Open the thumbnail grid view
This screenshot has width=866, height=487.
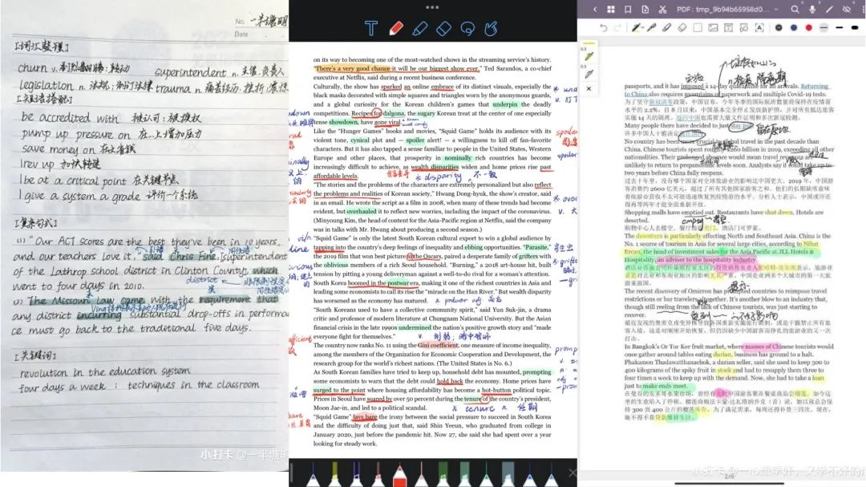tap(610, 9)
